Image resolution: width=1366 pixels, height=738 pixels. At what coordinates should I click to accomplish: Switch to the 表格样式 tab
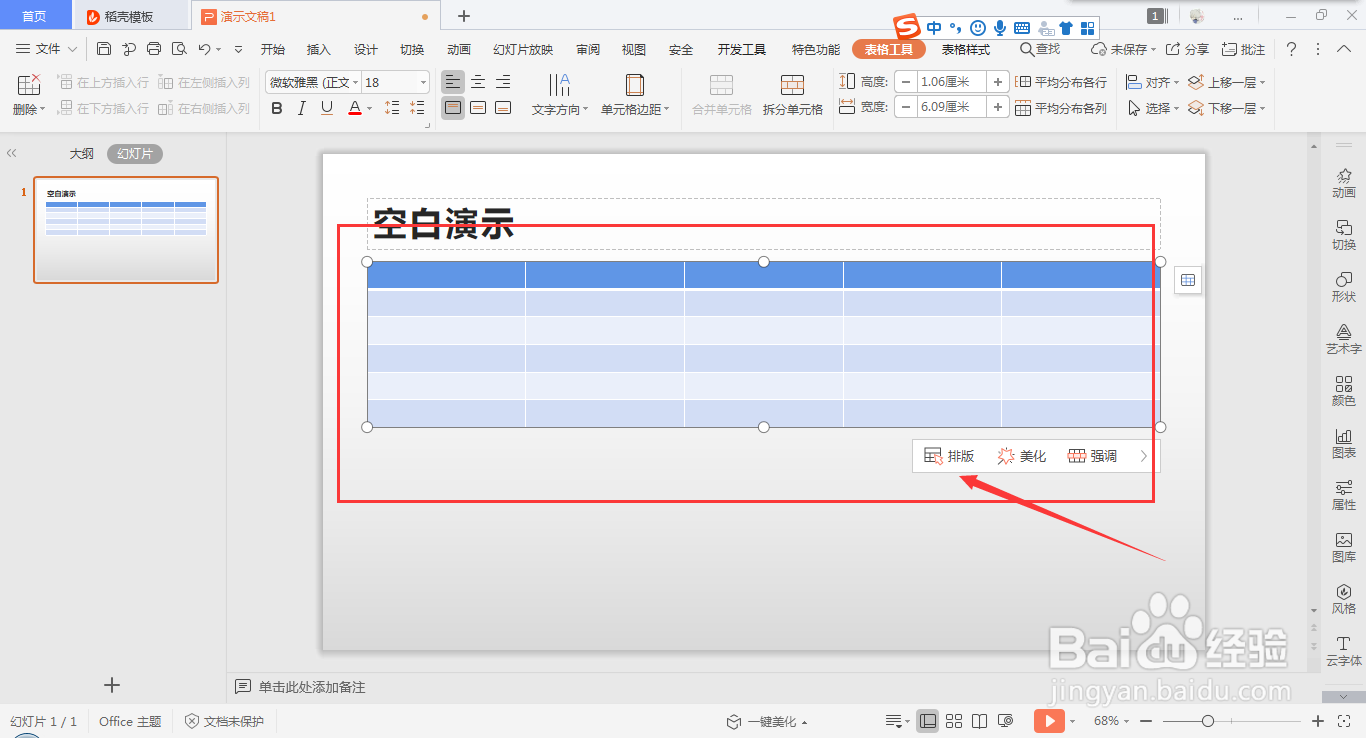pos(964,48)
